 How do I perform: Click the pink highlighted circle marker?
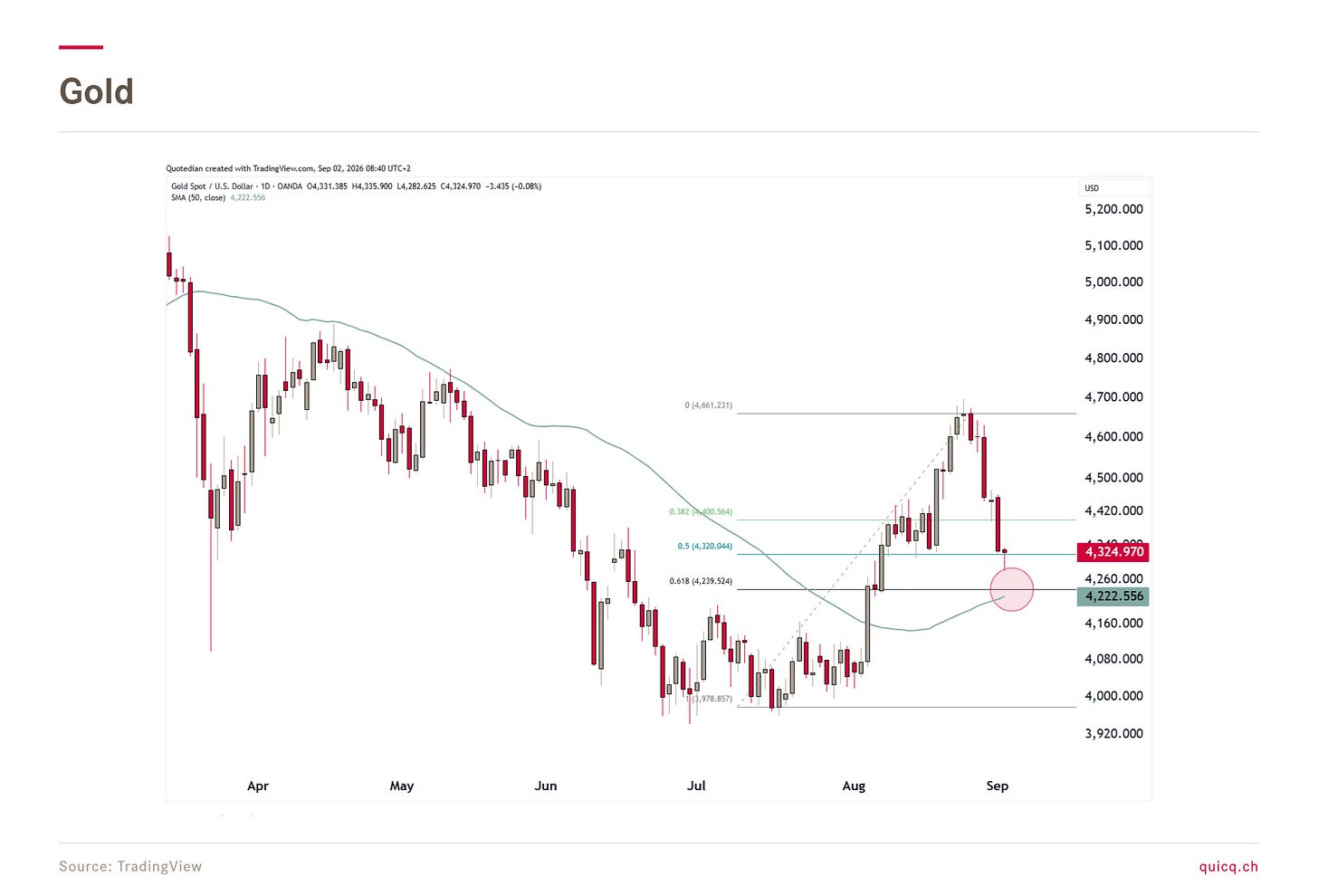pos(1012,589)
